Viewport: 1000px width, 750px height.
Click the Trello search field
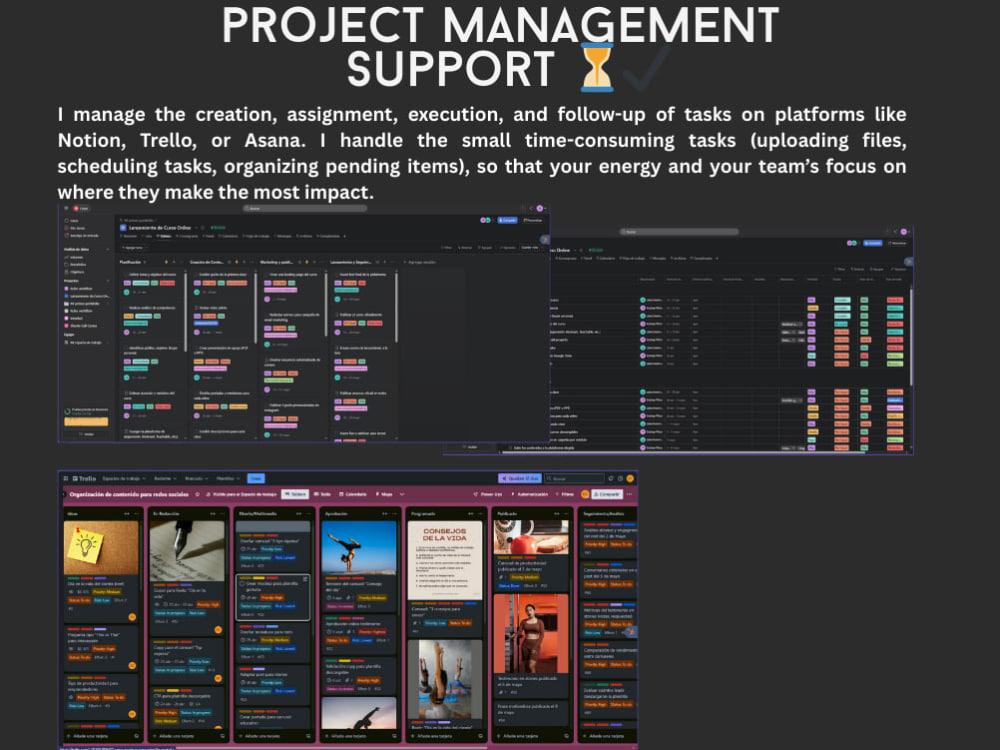click(575, 478)
